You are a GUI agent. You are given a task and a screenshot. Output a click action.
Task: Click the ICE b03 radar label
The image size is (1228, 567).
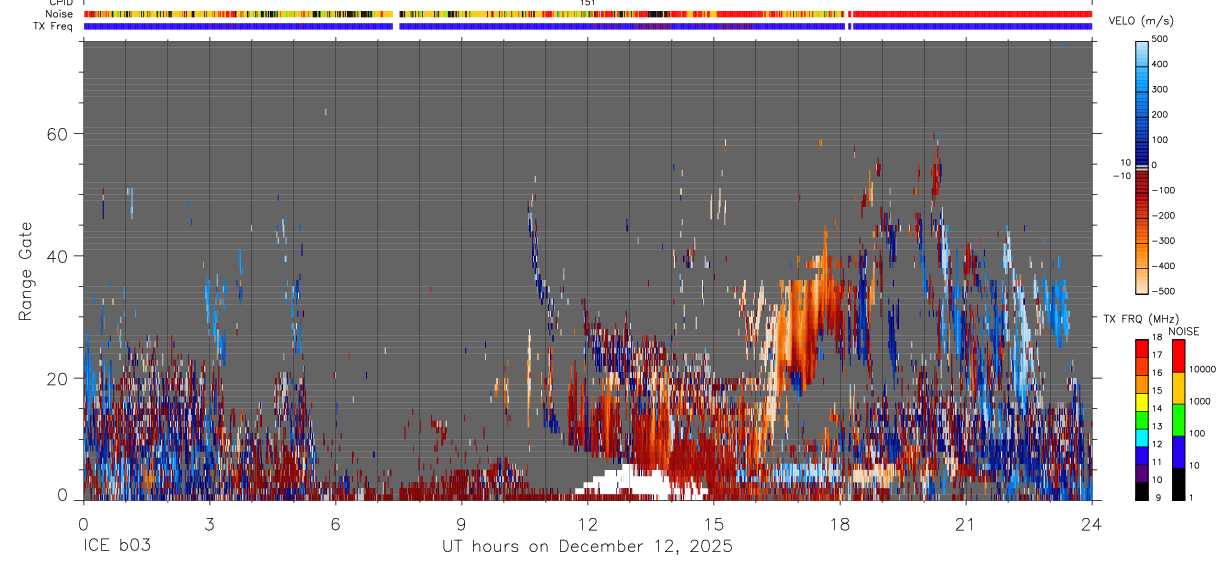click(117, 547)
